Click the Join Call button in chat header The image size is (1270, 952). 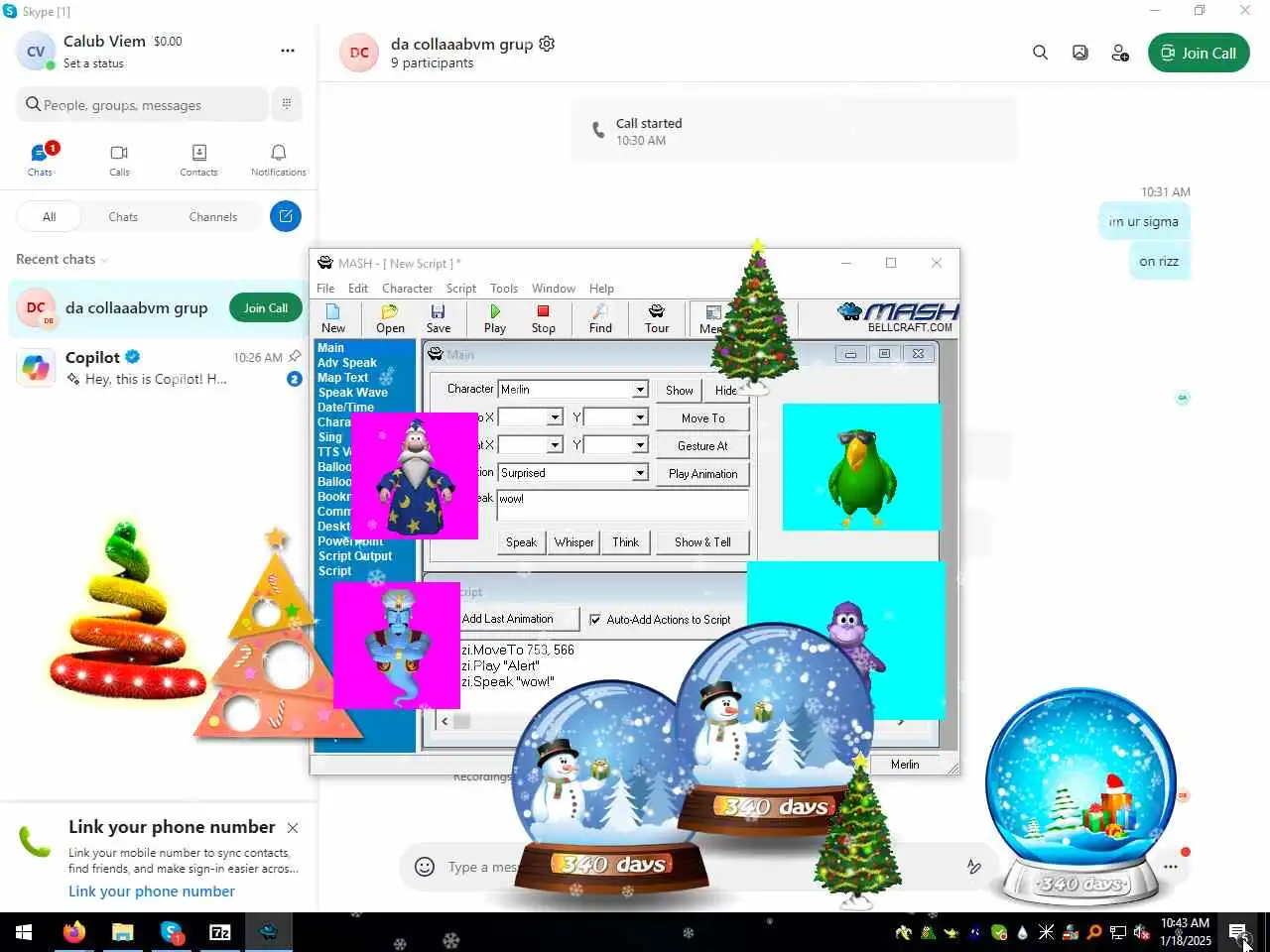1199,54
